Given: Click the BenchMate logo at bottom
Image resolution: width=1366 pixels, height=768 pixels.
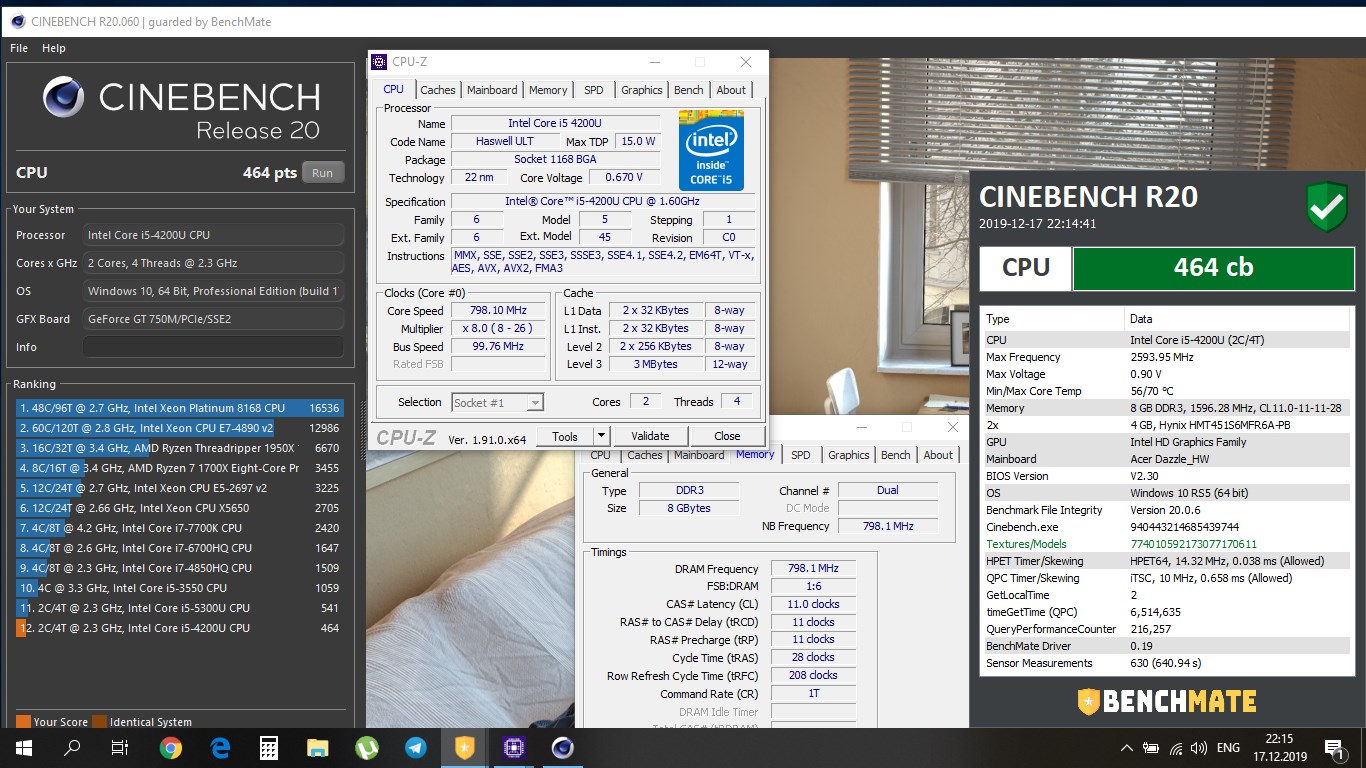Looking at the screenshot, I should pos(1166,701).
